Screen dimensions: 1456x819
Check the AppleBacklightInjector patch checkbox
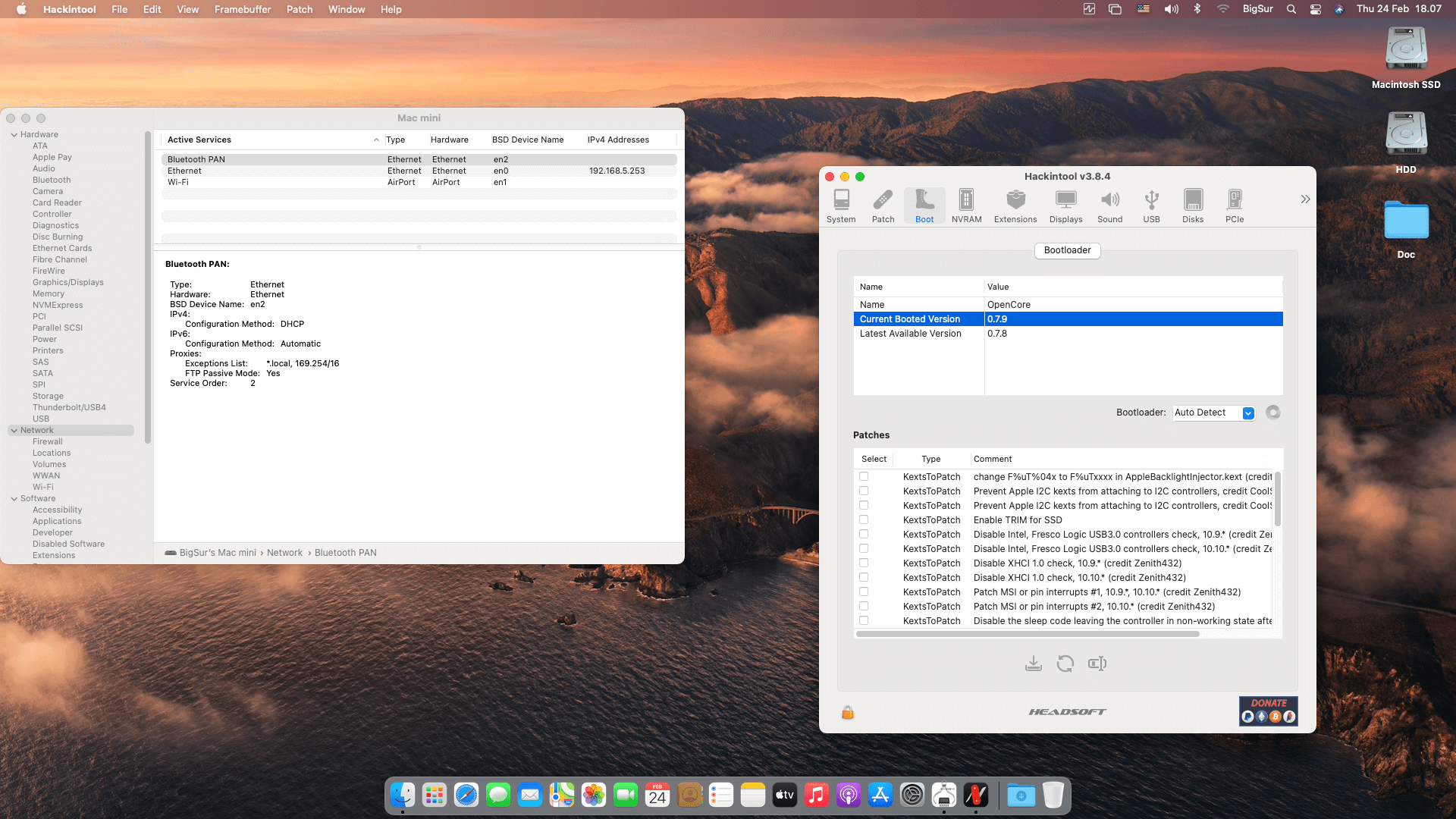864,477
